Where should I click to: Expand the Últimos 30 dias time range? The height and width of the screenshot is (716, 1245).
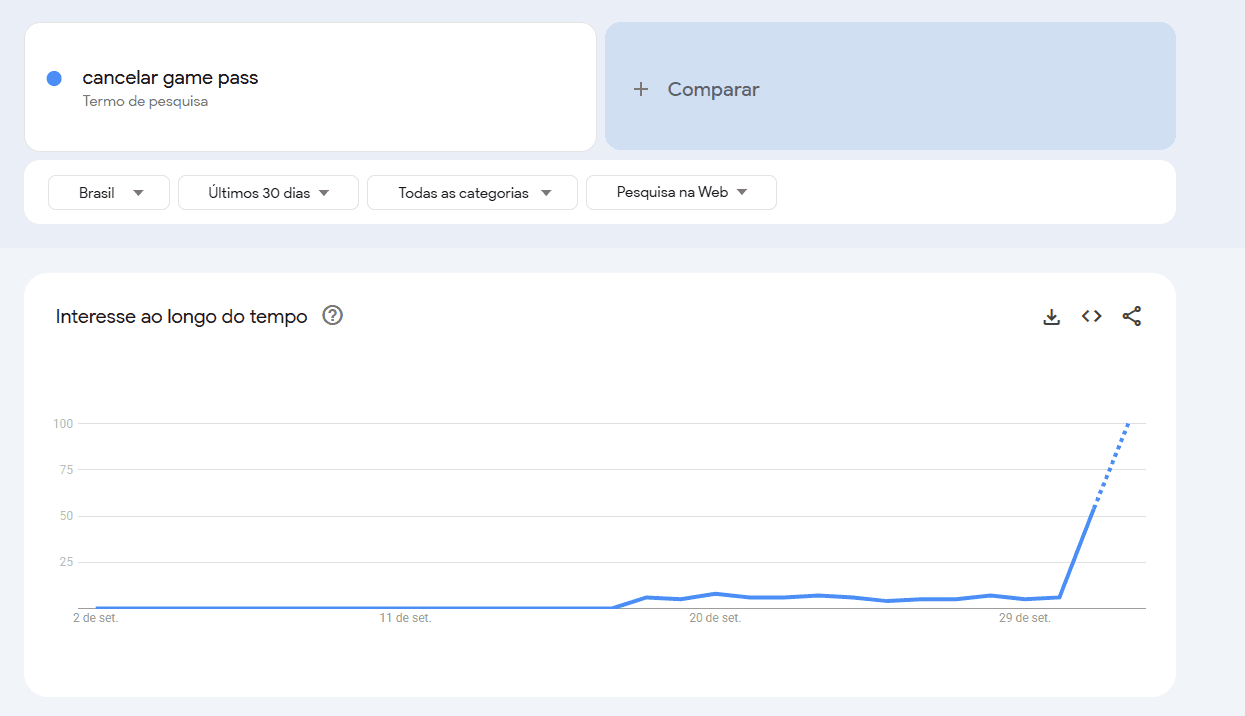pos(268,193)
